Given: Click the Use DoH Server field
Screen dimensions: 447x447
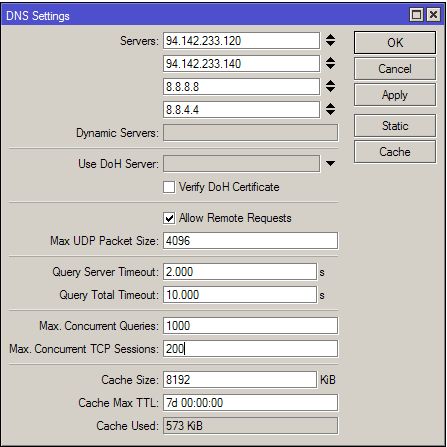Looking at the screenshot, I should tap(241, 164).
